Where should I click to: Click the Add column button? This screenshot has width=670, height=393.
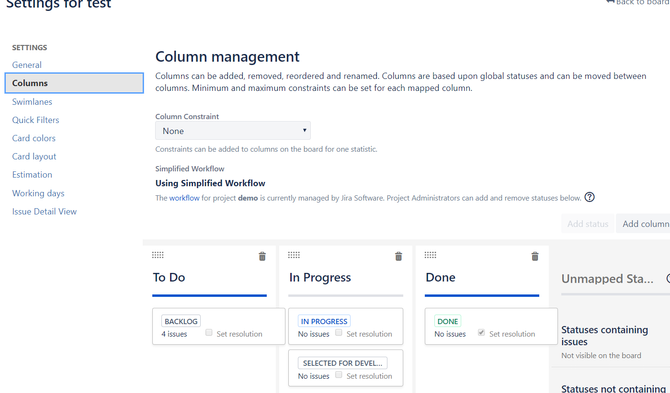coord(643,224)
